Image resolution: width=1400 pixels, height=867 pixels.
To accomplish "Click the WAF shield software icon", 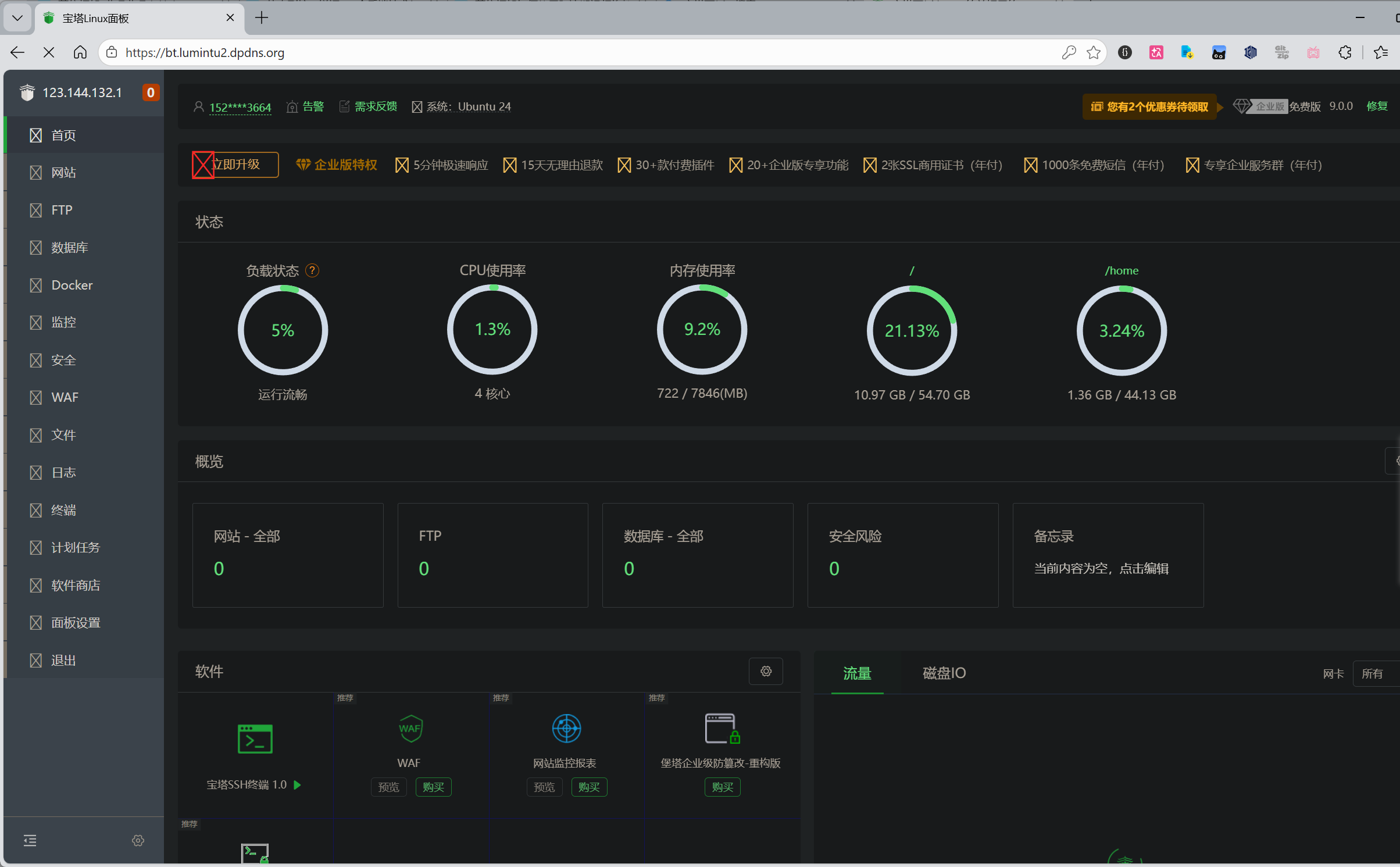I will 410,728.
